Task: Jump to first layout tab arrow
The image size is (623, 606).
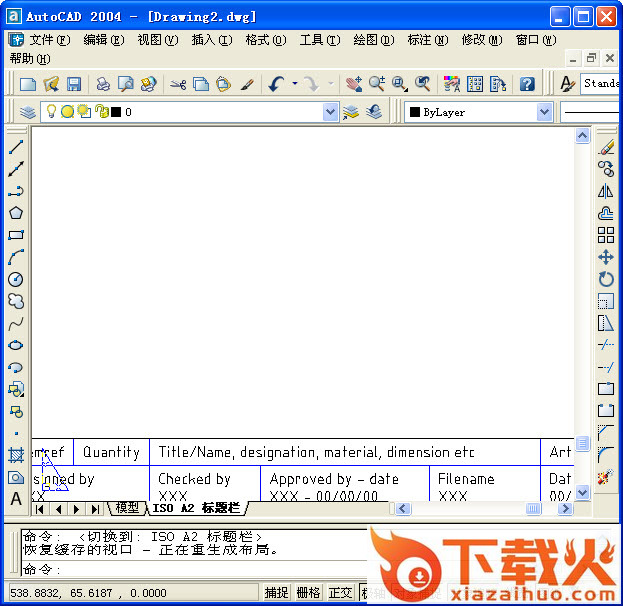Action: (40, 509)
